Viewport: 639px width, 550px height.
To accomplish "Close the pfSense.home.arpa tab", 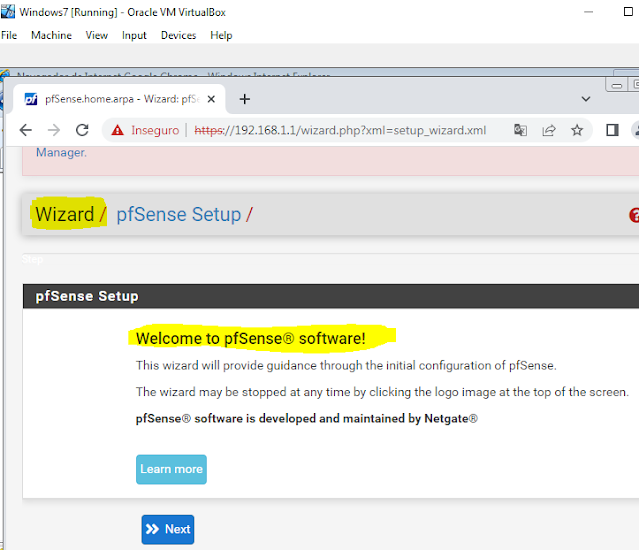I will point(211,99).
